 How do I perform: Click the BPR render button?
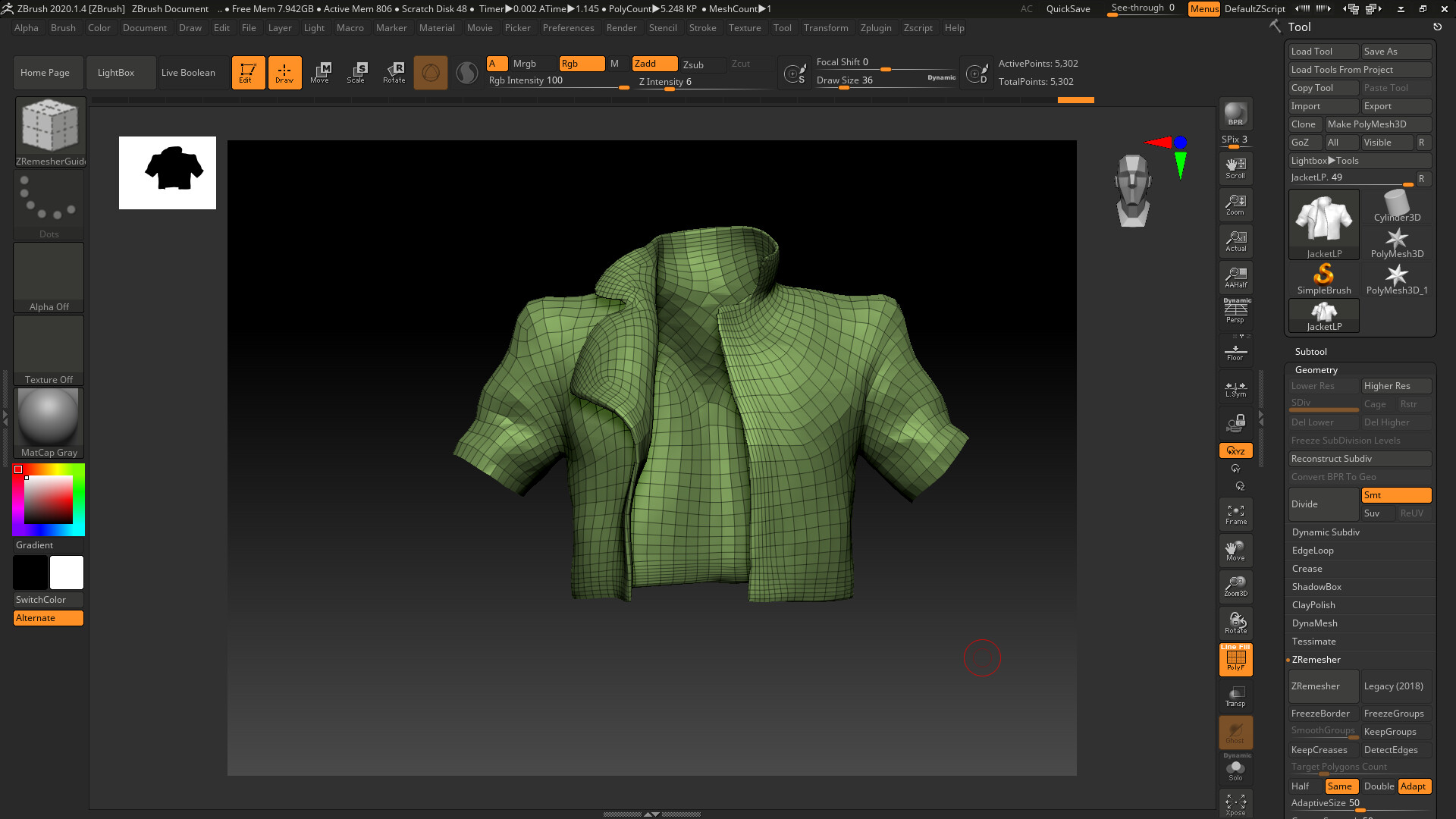pyautogui.click(x=1235, y=114)
